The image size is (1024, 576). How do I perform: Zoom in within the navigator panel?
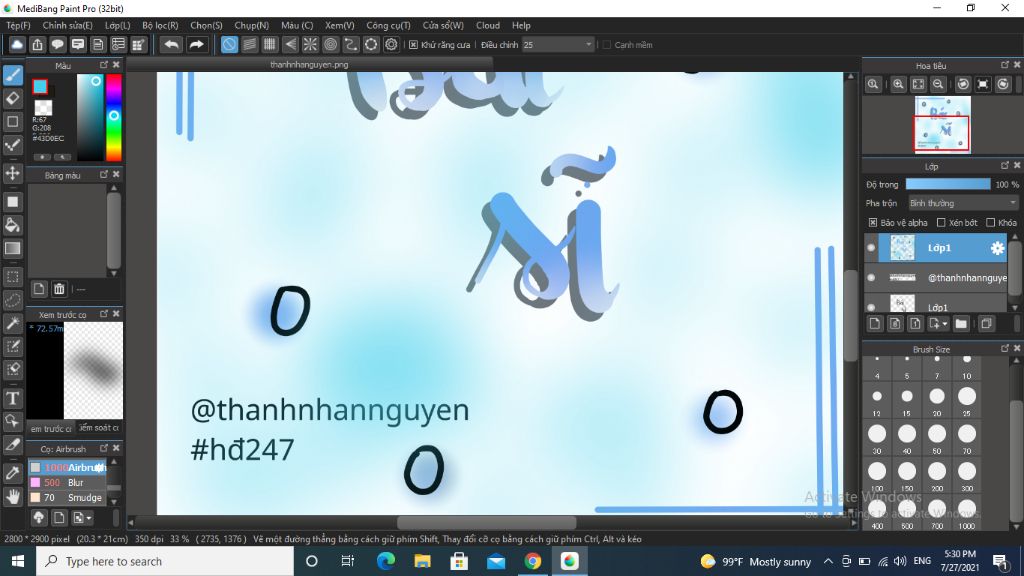pyautogui.click(x=899, y=84)
